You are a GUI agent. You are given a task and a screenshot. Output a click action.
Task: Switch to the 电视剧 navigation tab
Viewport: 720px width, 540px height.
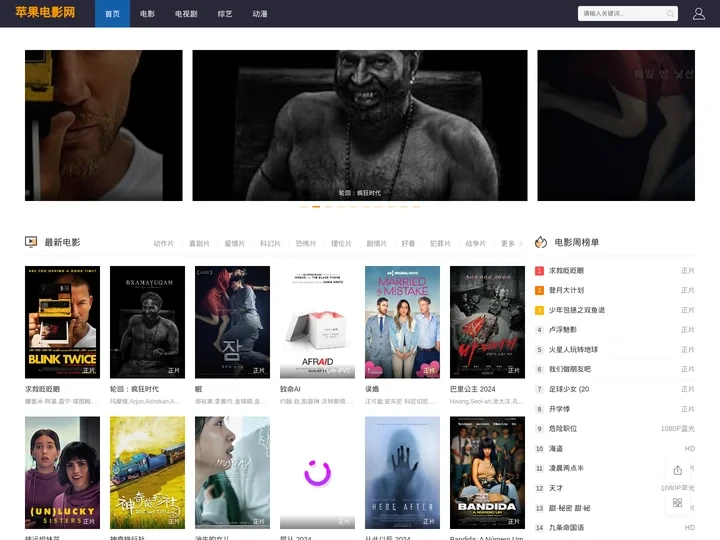[x=186, y=14]
